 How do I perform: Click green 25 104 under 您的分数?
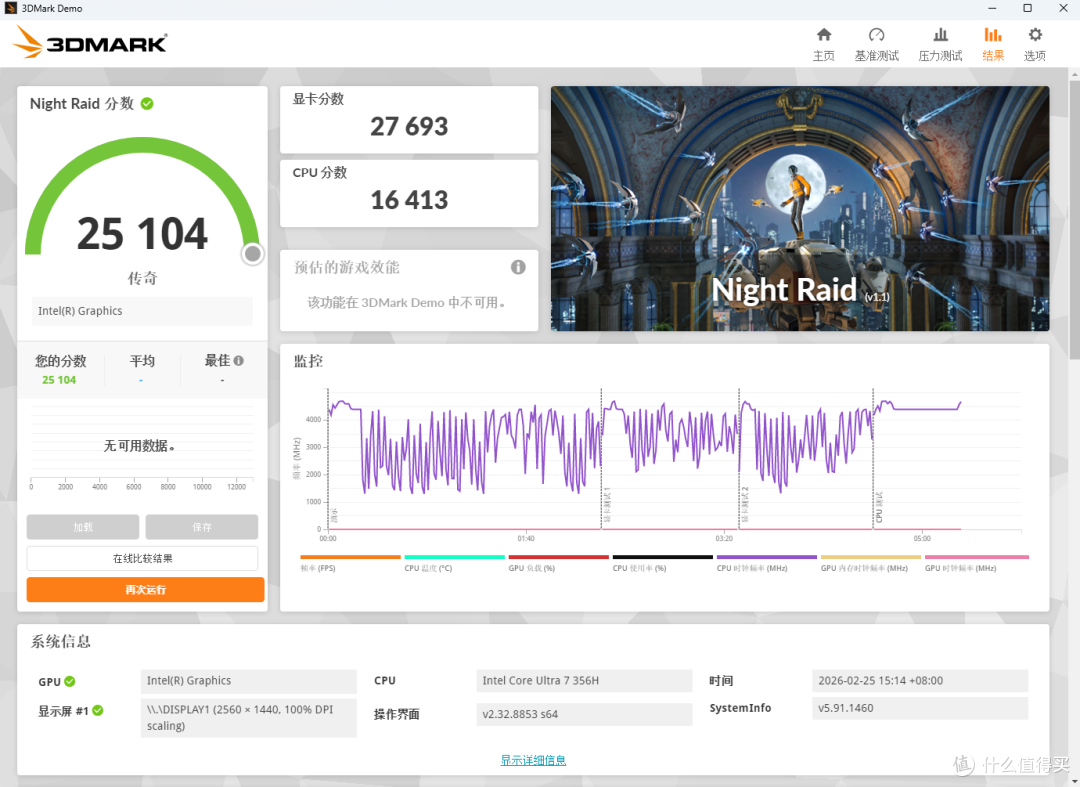click(59, 380)
